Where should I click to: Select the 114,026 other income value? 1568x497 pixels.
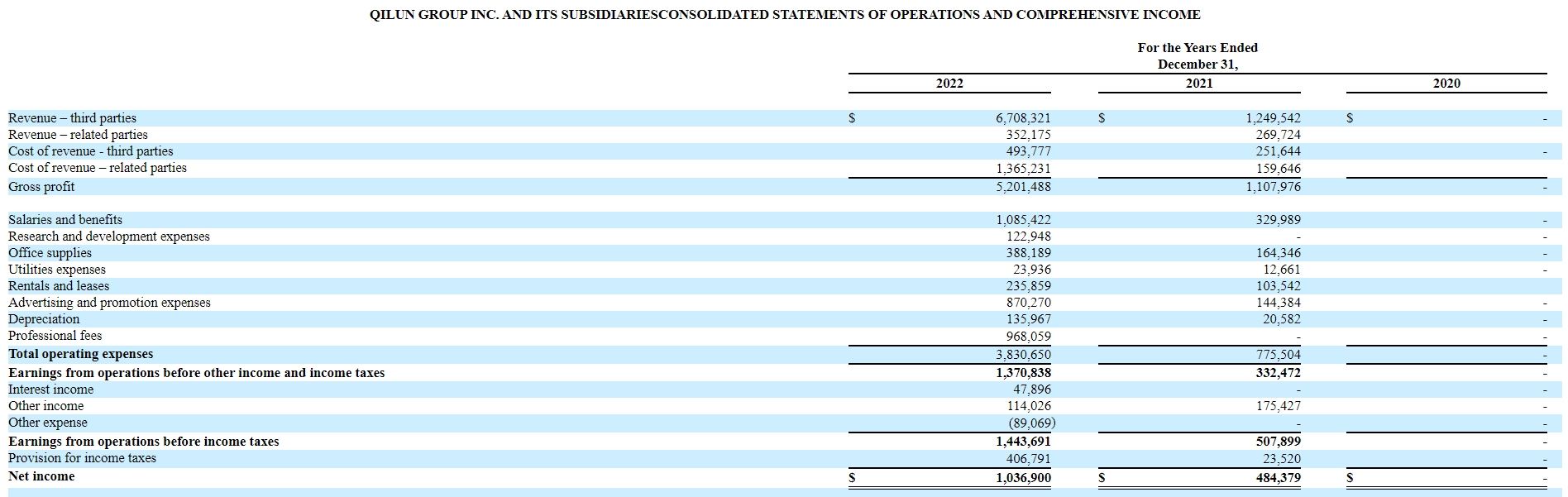pos(1028,406)
